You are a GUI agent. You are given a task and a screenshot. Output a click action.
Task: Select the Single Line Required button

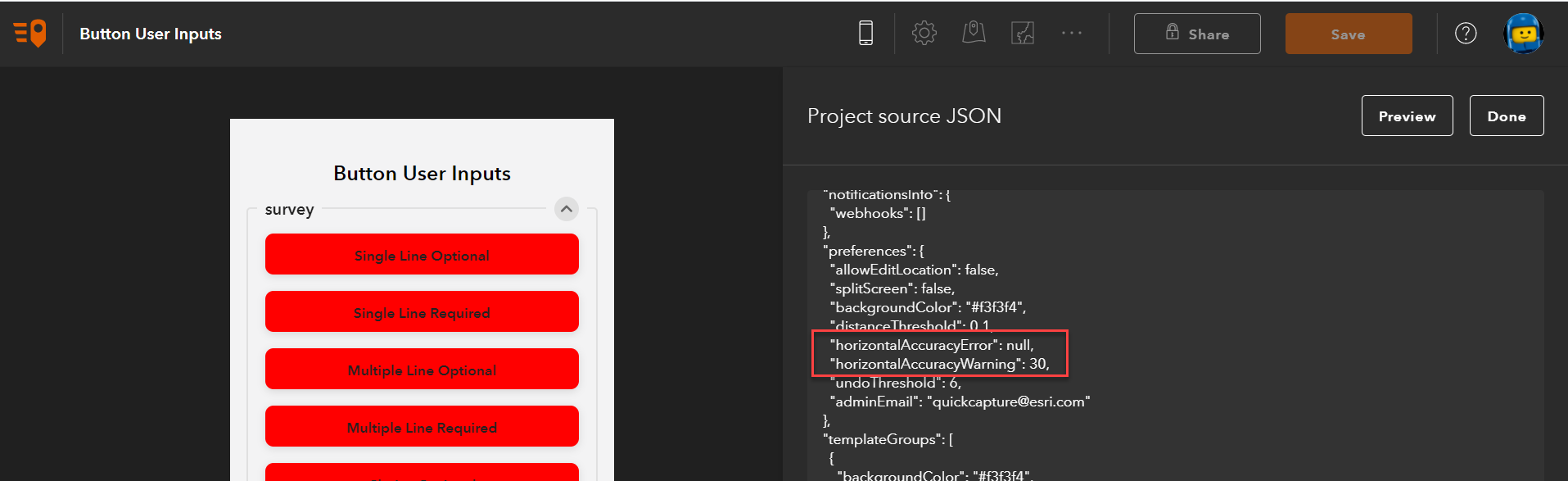(422, 312)
